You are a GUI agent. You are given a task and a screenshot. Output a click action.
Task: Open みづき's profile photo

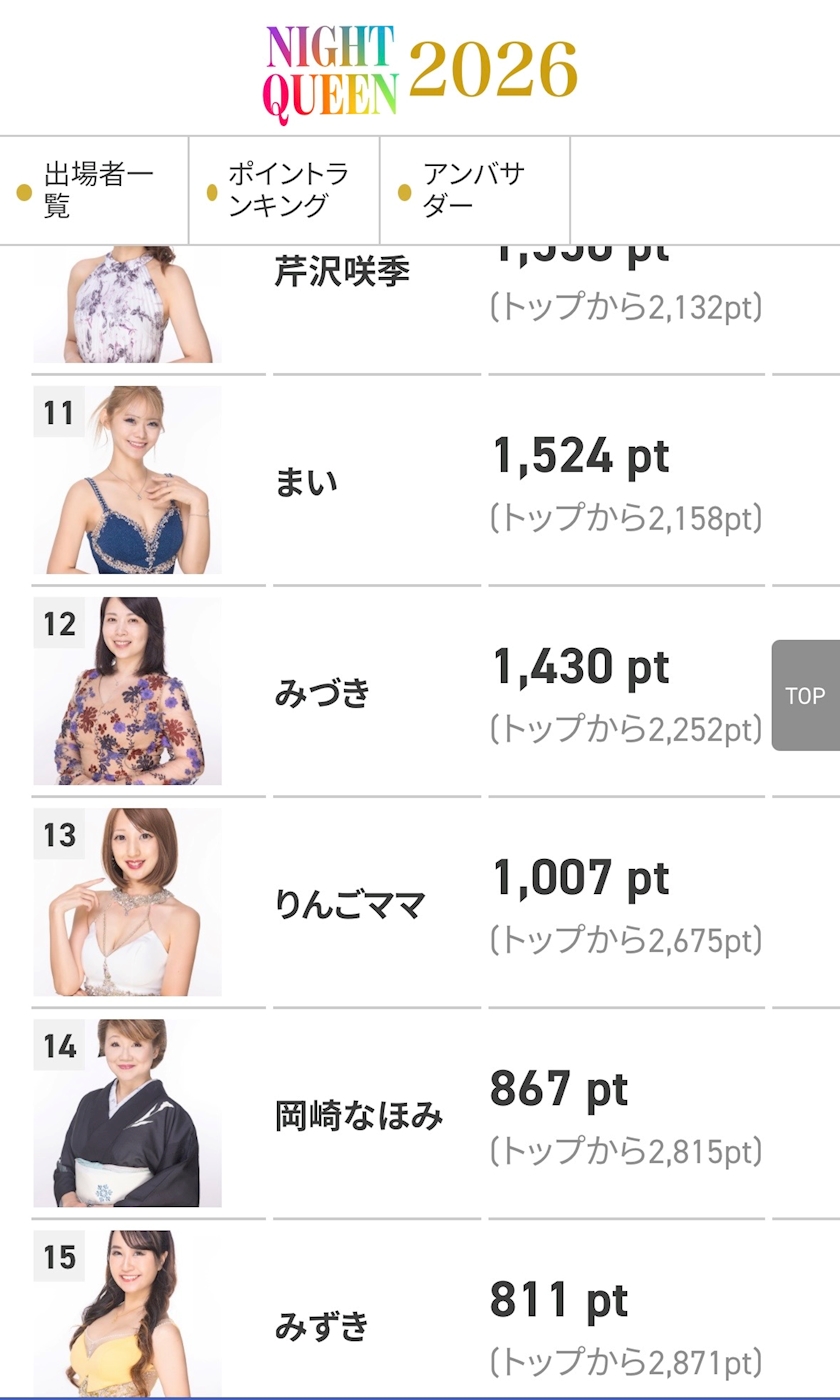click(x=127, y=691)
